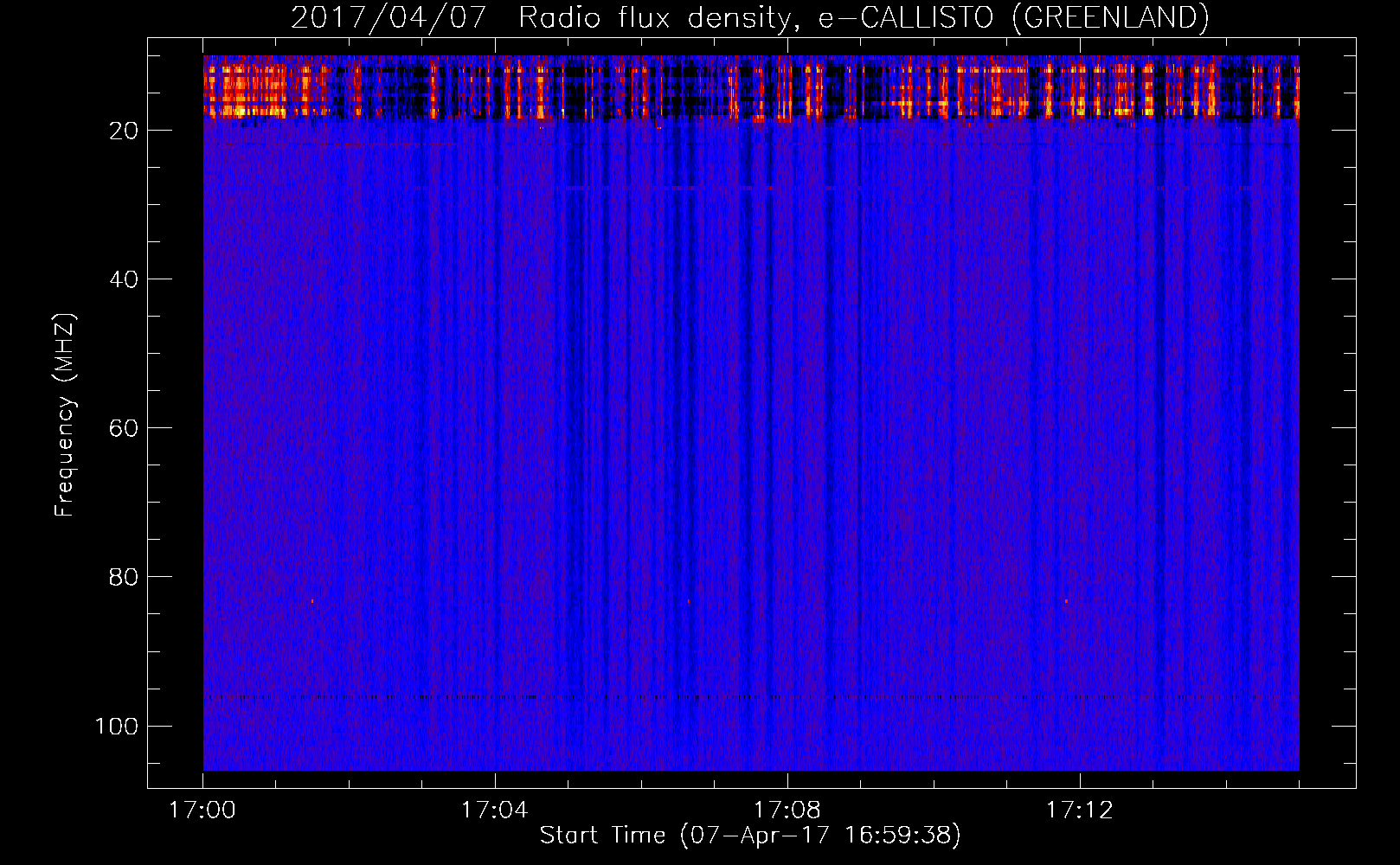Click the '17:12' time tick label
Screen dimensions: 1400x865
point(1080,811)
